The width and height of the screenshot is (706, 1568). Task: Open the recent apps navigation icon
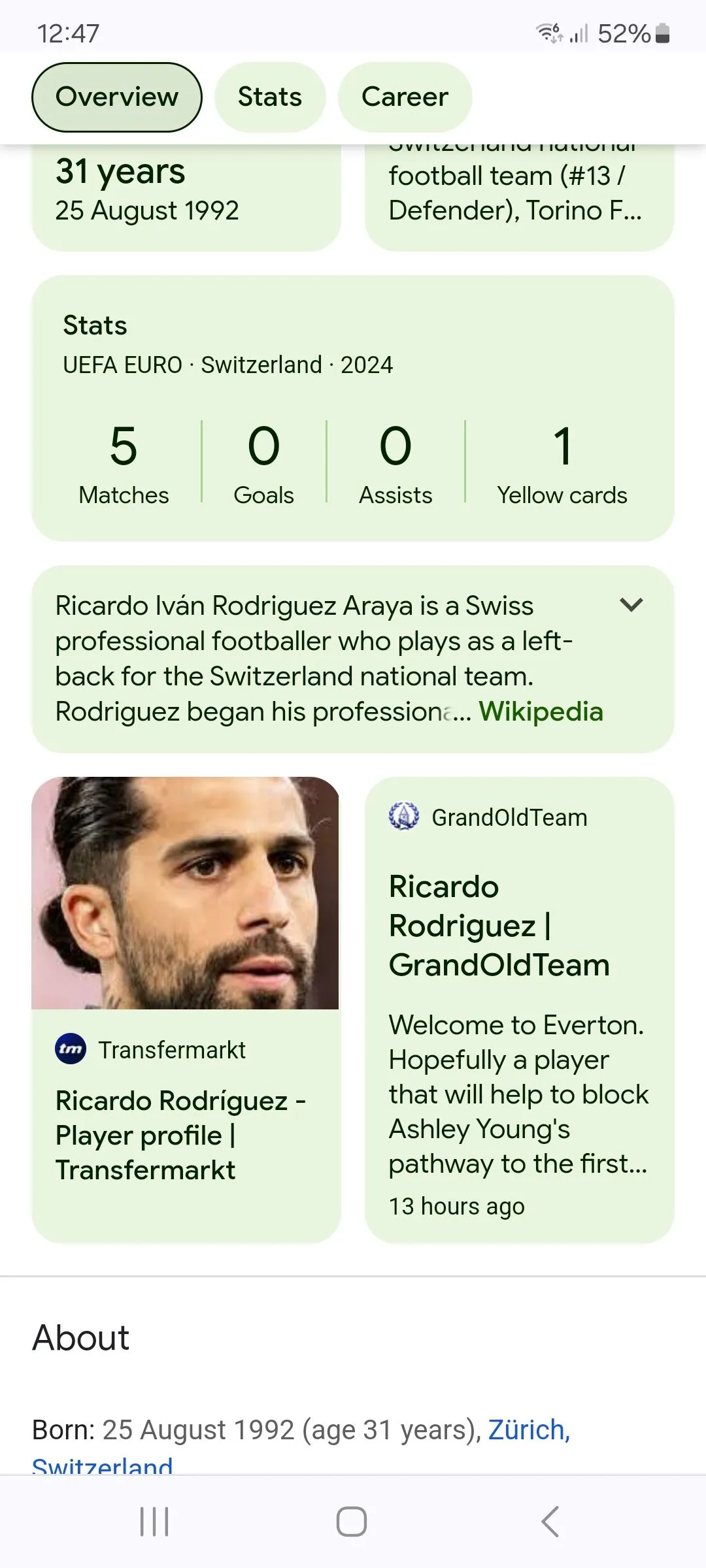[x=155, y=1521]
